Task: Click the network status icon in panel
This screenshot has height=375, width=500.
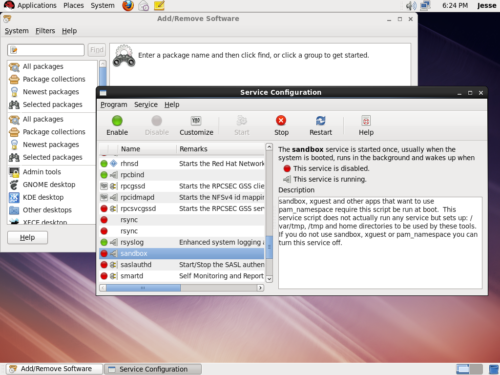Action: pos(425,6)
